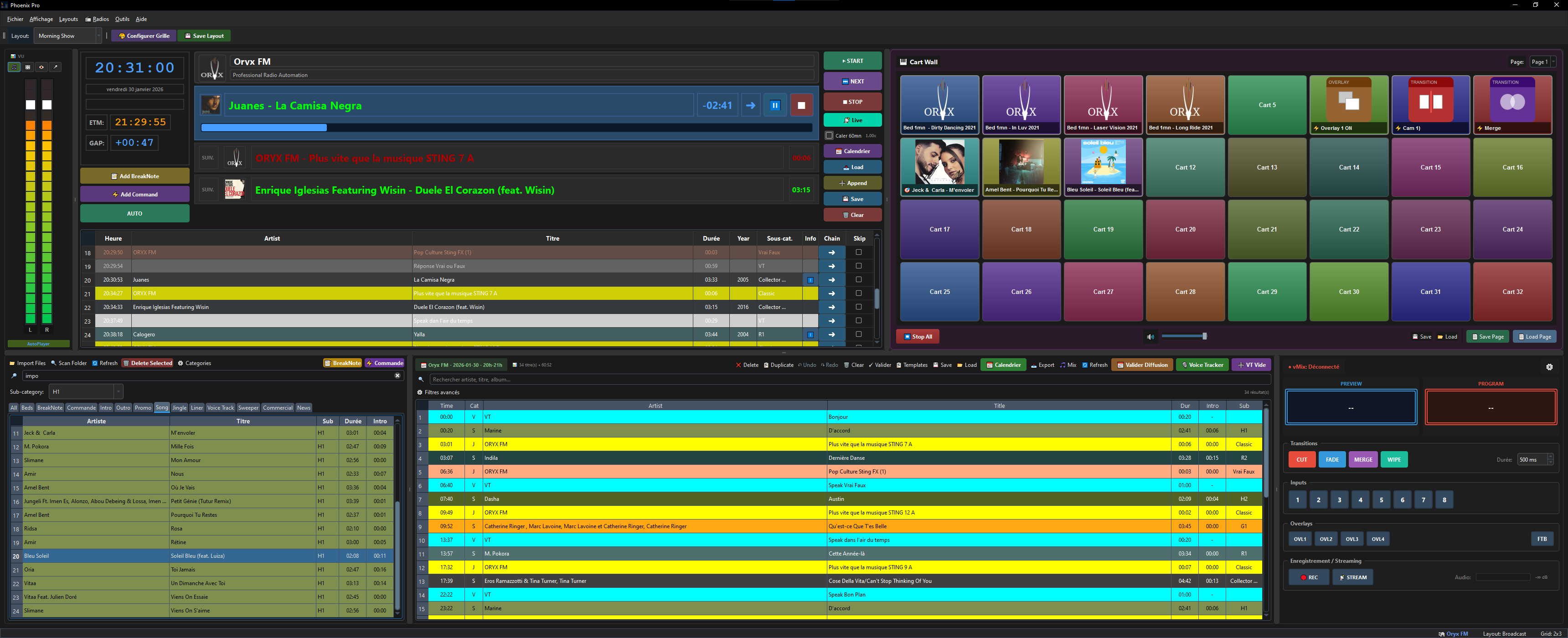Image resolution: width=1568 pixels, height=638 pixels.
Task: Check the Skip box on the Juanes row
Action: pyautogui.click(x=859, y=279)
